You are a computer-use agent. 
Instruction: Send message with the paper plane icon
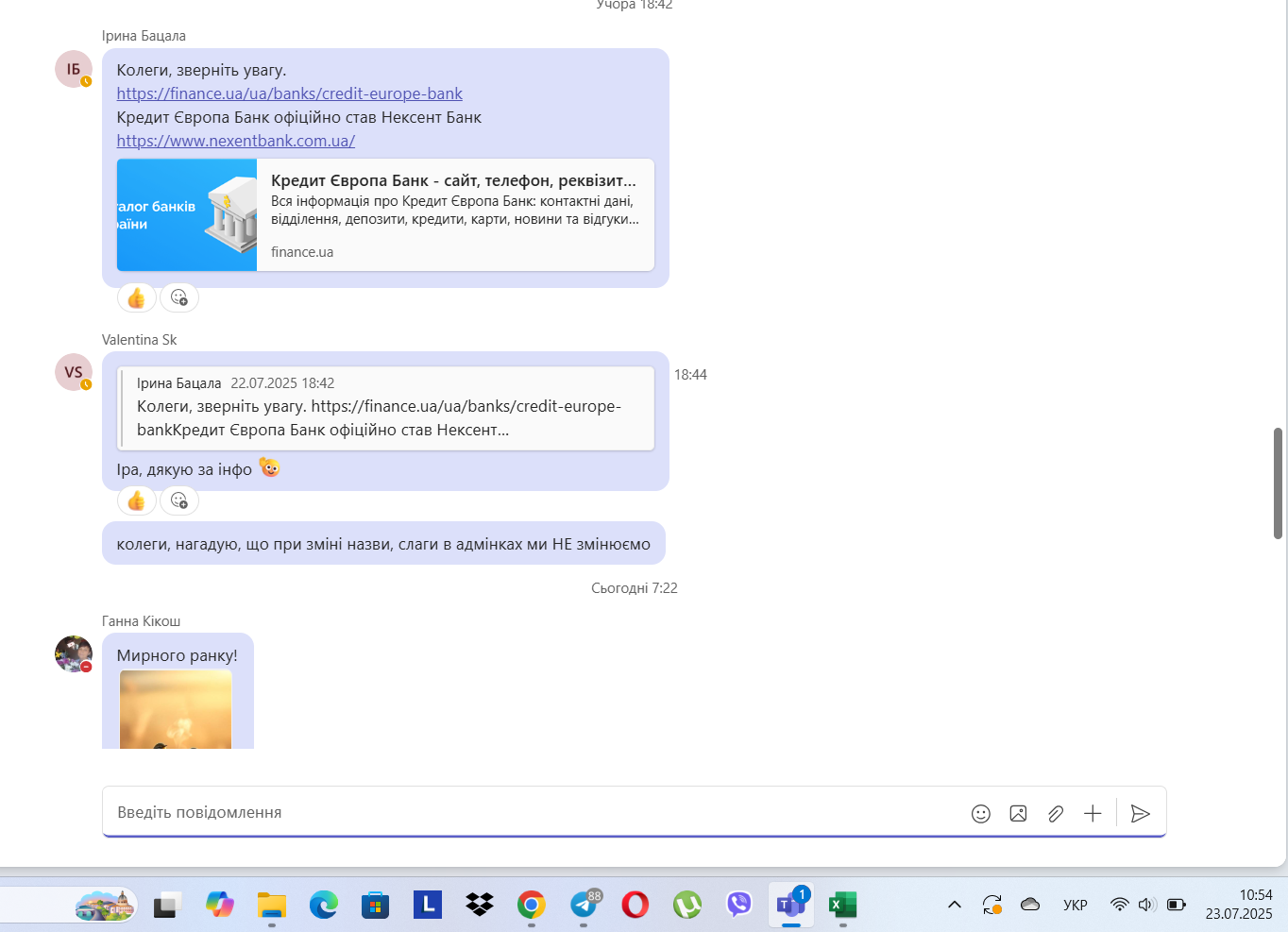coord(1141,814)
